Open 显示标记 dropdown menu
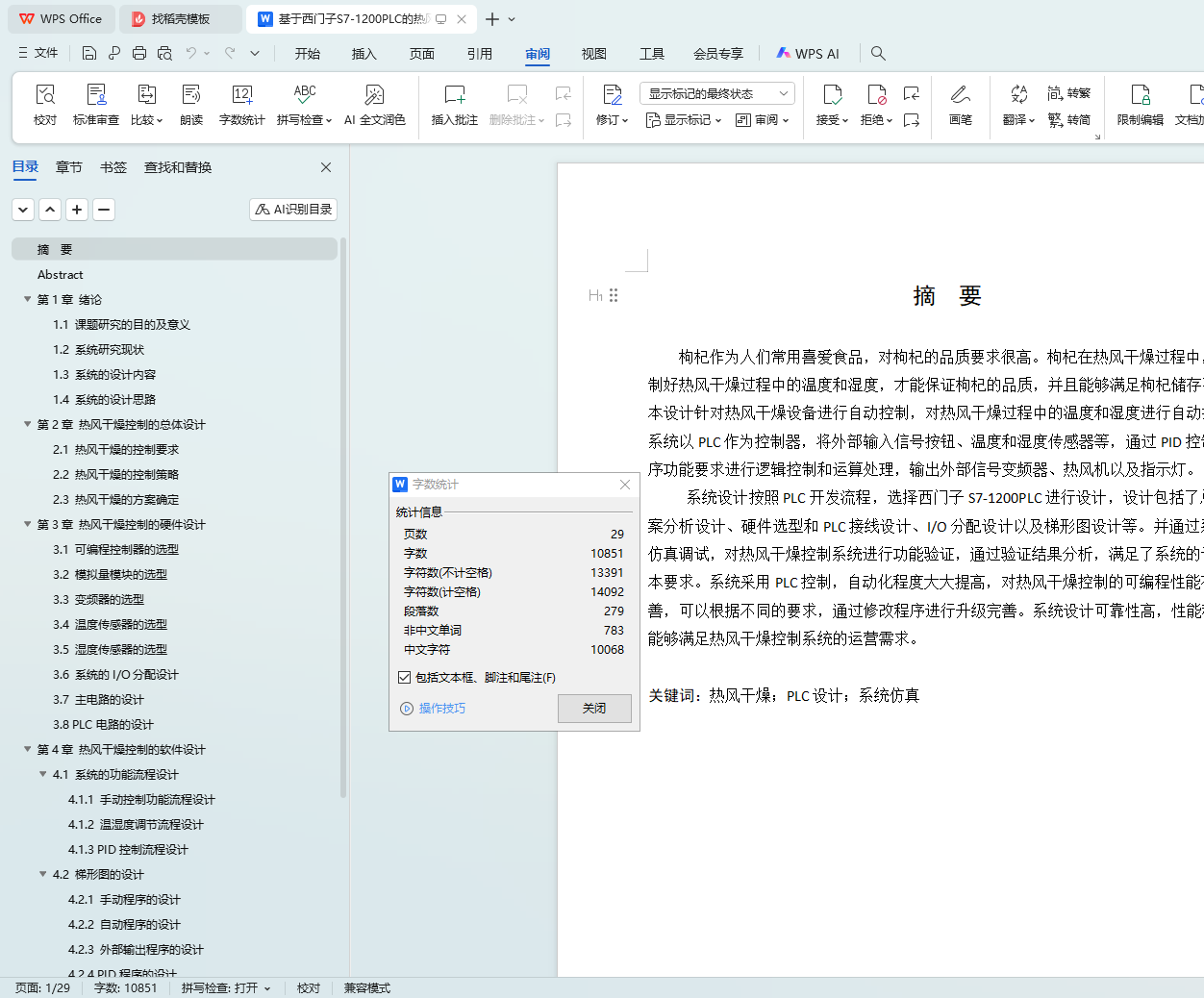 [683, 120]
